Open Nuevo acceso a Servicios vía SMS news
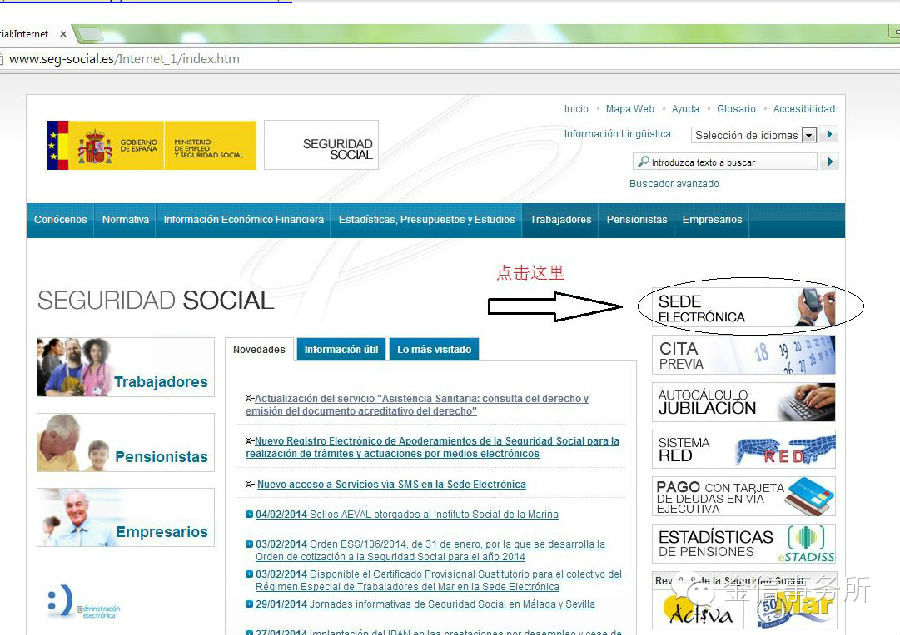Viewport: 900px width, 635px height. pyautogui.click(x=391, y=484)
